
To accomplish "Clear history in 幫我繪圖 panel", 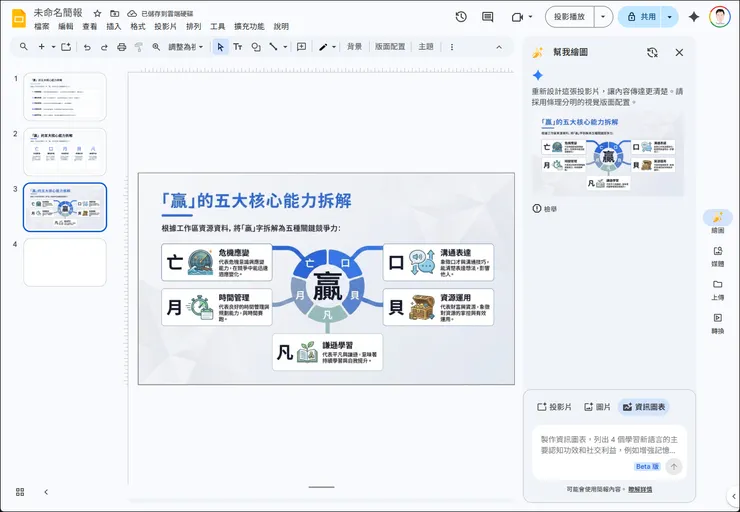I will (652, 52).
